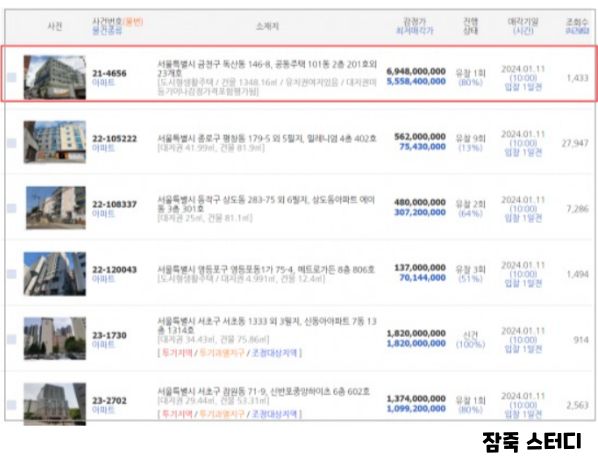Tick the checkbox for case 22-105222
Image resolution: width=598 pixels, height=464 pixels.
12,143
